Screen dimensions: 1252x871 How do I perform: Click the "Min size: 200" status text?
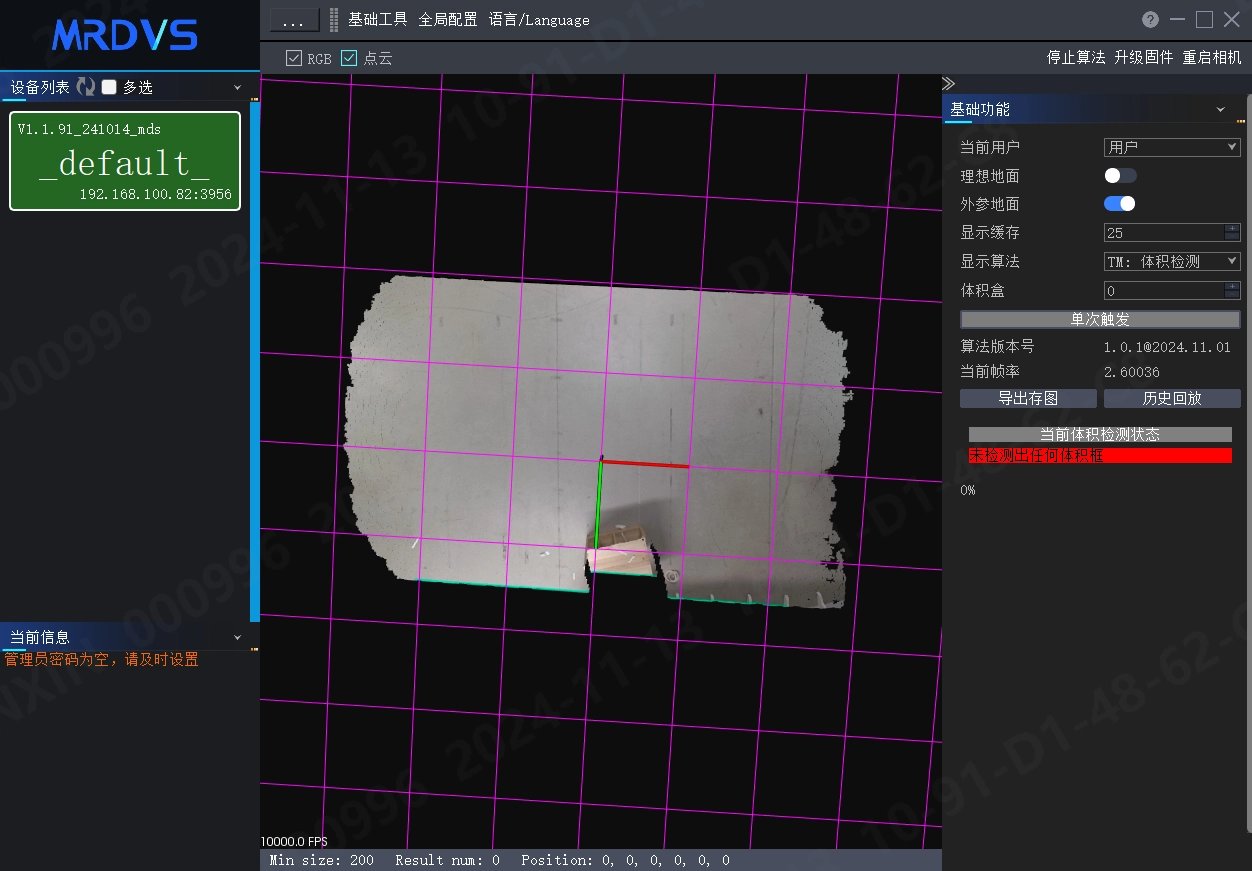[322, 860]
